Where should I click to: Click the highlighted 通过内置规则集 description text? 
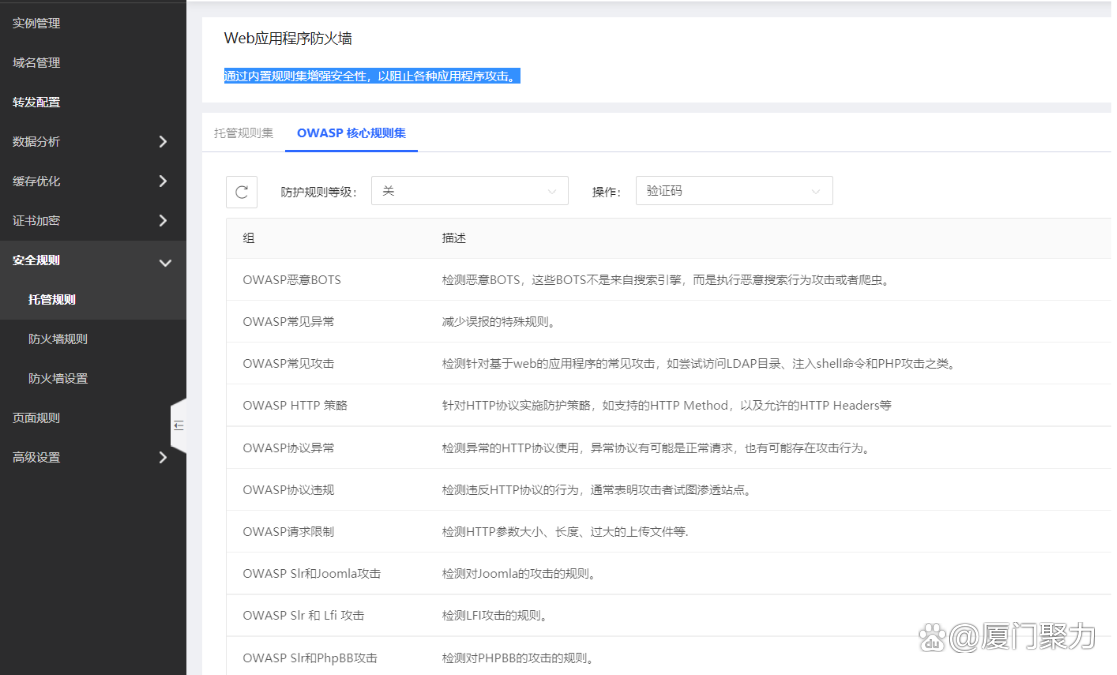click(x=372, y=76)
